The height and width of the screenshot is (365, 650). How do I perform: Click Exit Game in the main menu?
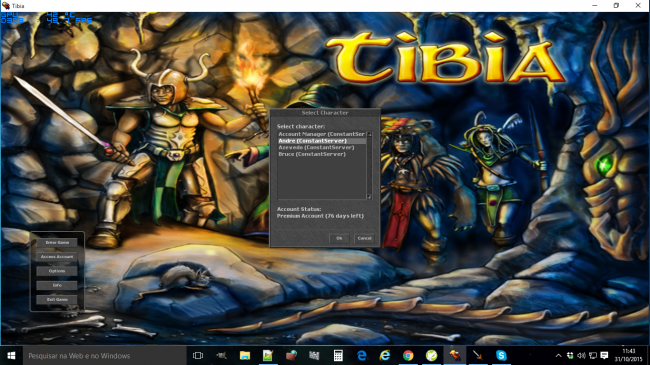tap(57, 299)
